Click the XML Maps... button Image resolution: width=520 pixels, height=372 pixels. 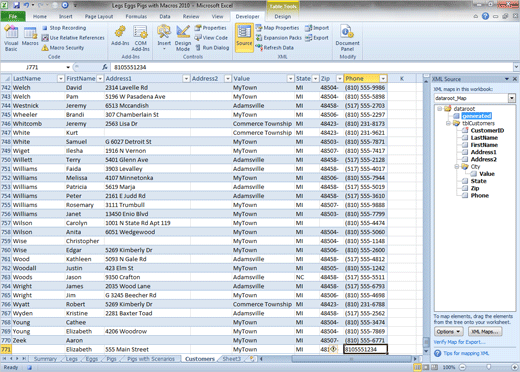(485, 332)
